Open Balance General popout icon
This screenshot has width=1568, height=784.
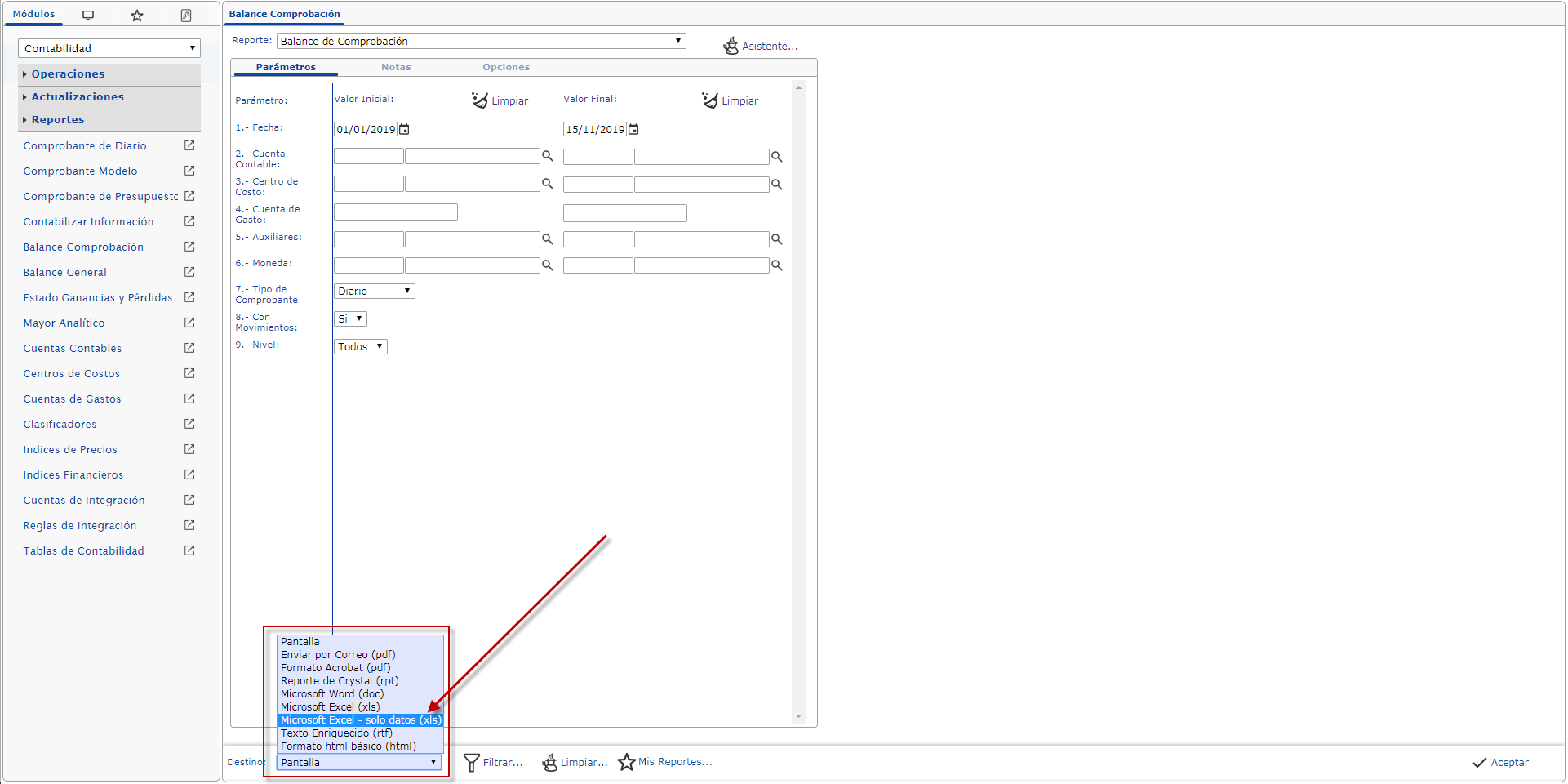pyautogui.click(x=189, y=272)
